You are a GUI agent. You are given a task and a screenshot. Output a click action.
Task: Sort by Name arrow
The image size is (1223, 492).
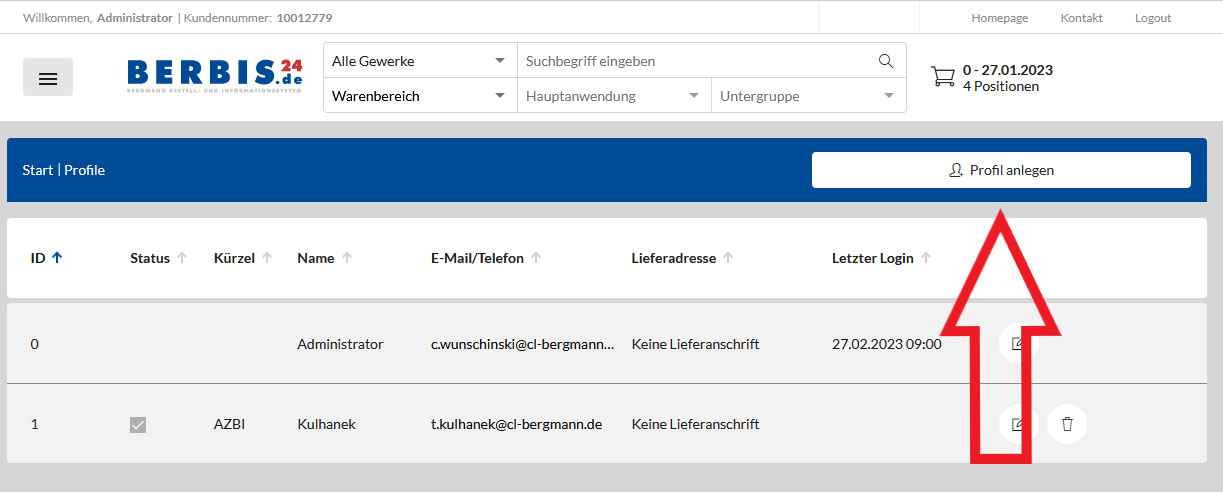347,258
